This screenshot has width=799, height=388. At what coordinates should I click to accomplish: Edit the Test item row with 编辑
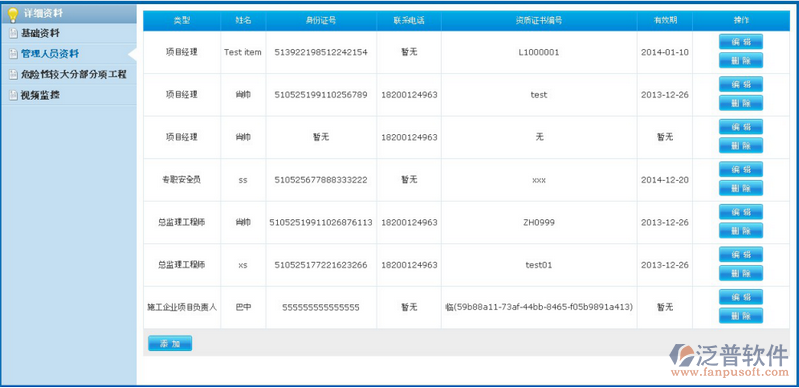pyautogui.click(x=741, y=42)
